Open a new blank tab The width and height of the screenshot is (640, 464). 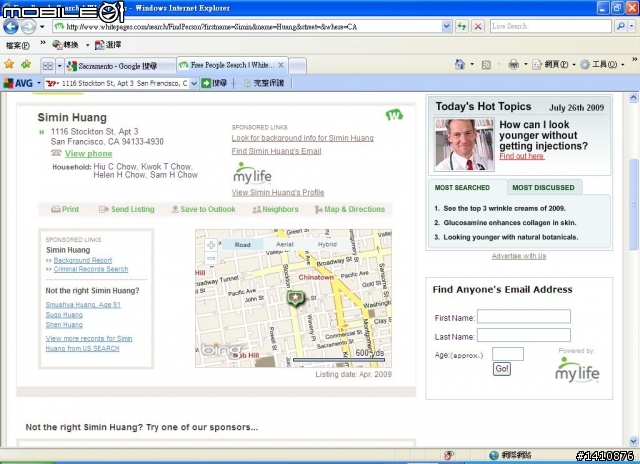click(298, 66)
